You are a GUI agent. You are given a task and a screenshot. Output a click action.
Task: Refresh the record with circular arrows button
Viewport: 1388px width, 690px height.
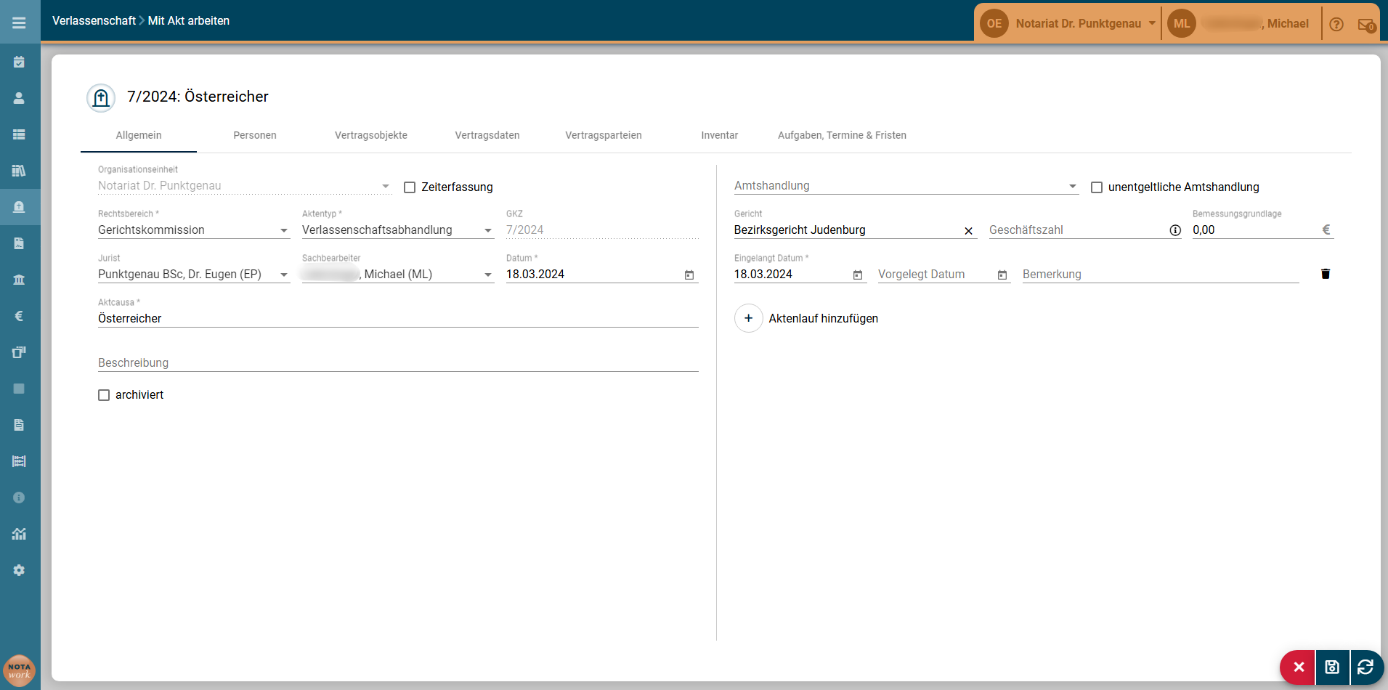(x=1366, y=667)
